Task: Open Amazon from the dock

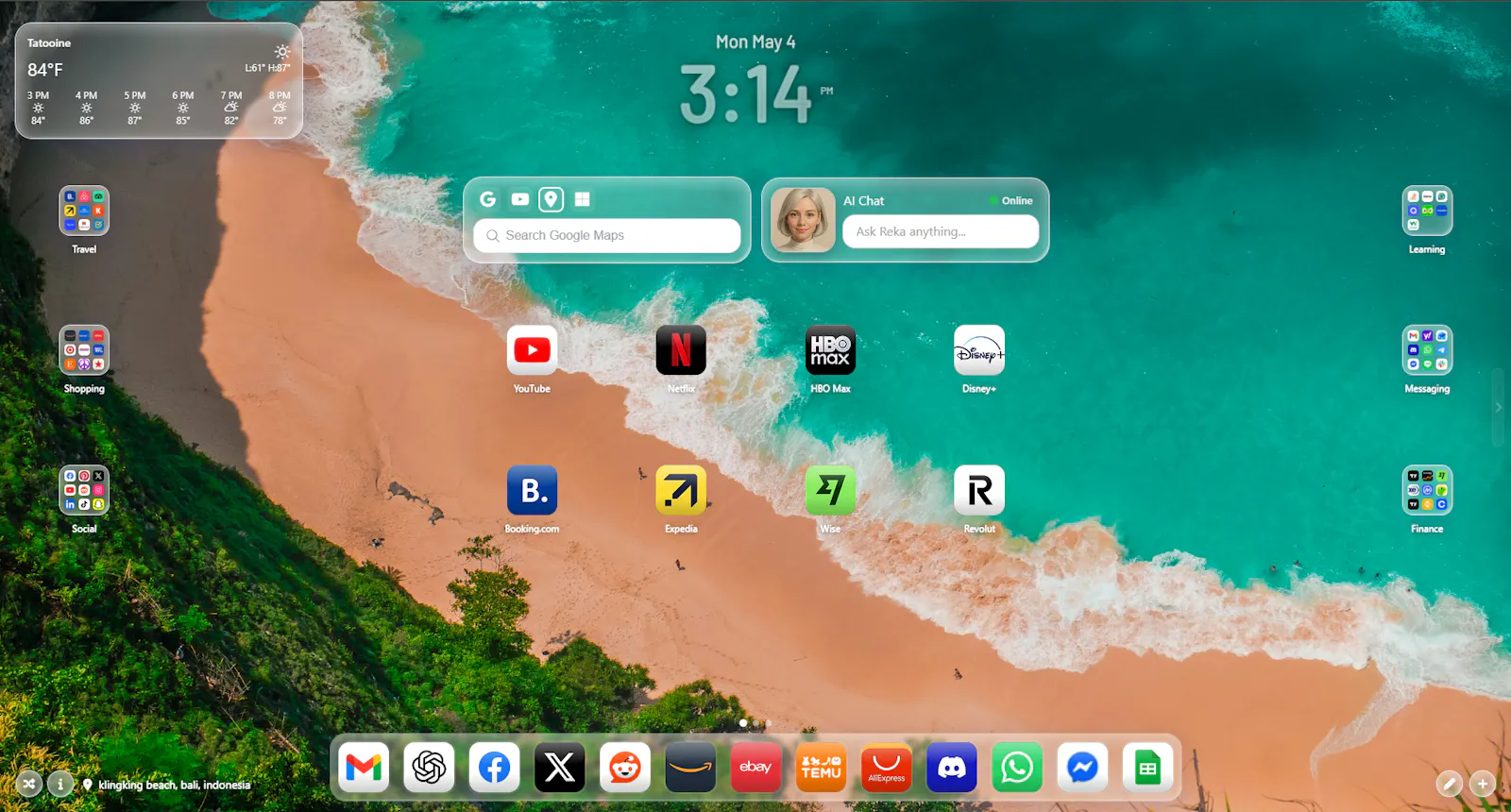Action: [x=690, y=768]
